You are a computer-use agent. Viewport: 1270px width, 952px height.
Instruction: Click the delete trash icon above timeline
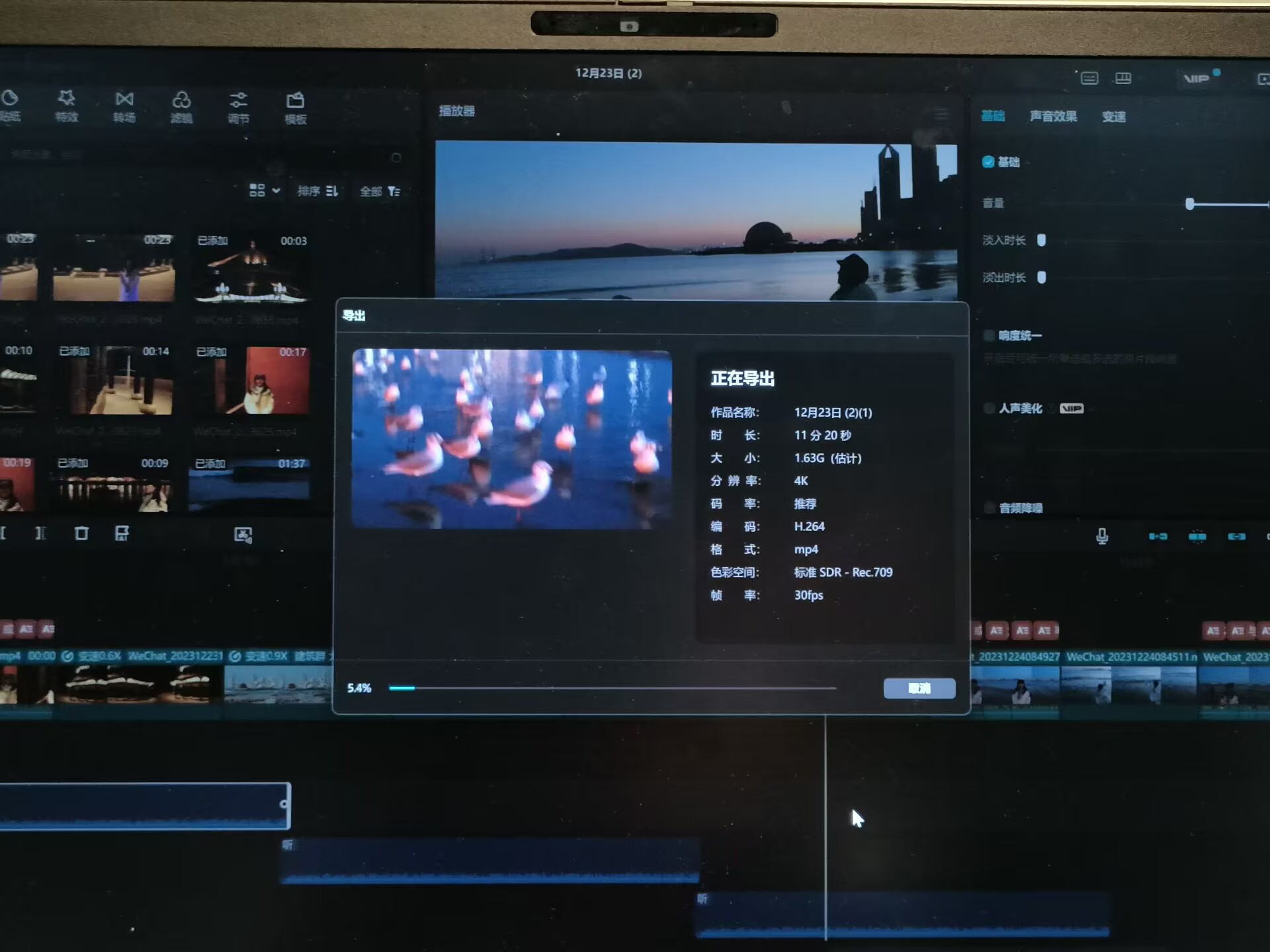[x=81, y=534]
